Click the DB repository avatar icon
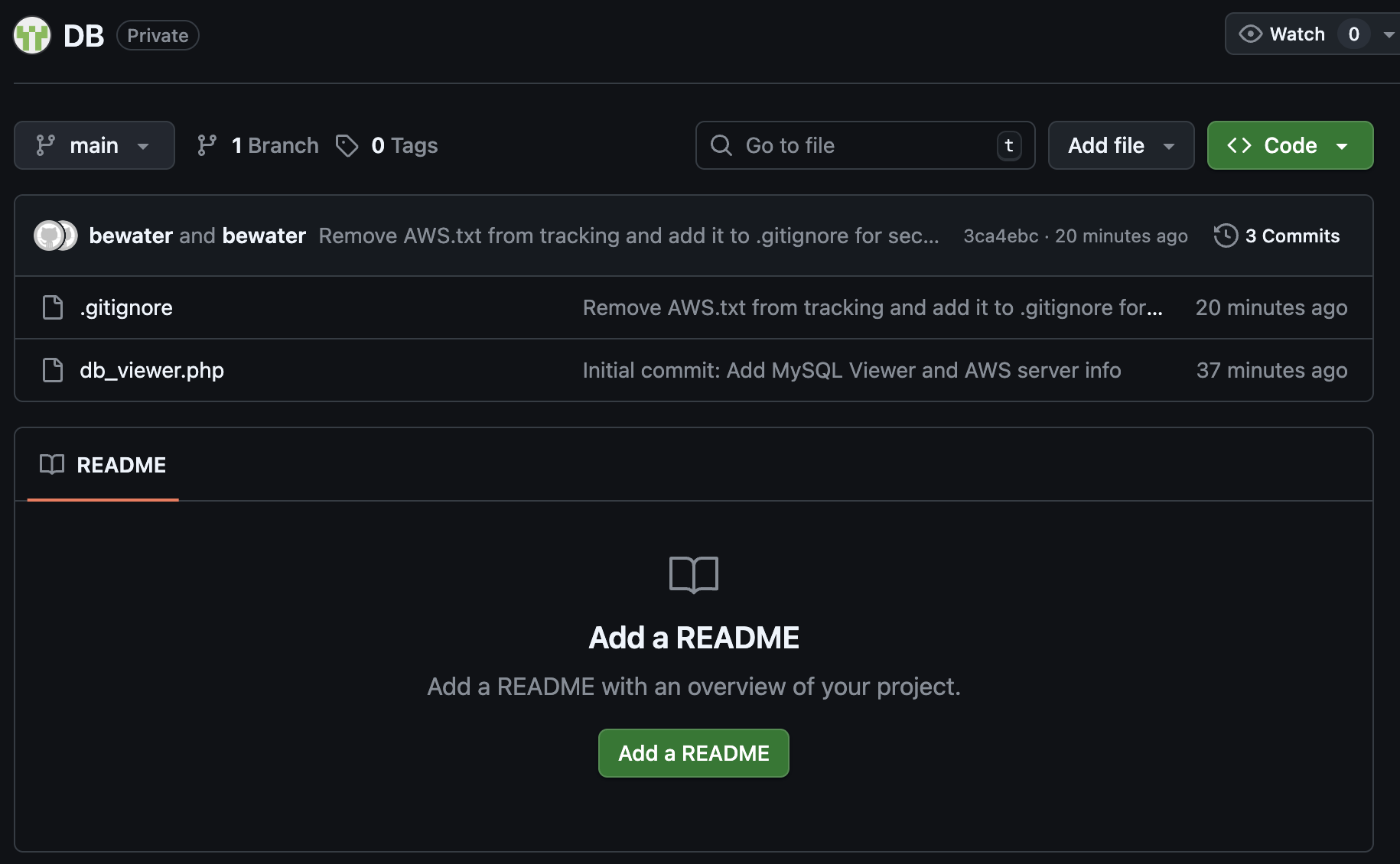The image size is (1400, 864). click(x=32, y=35)
